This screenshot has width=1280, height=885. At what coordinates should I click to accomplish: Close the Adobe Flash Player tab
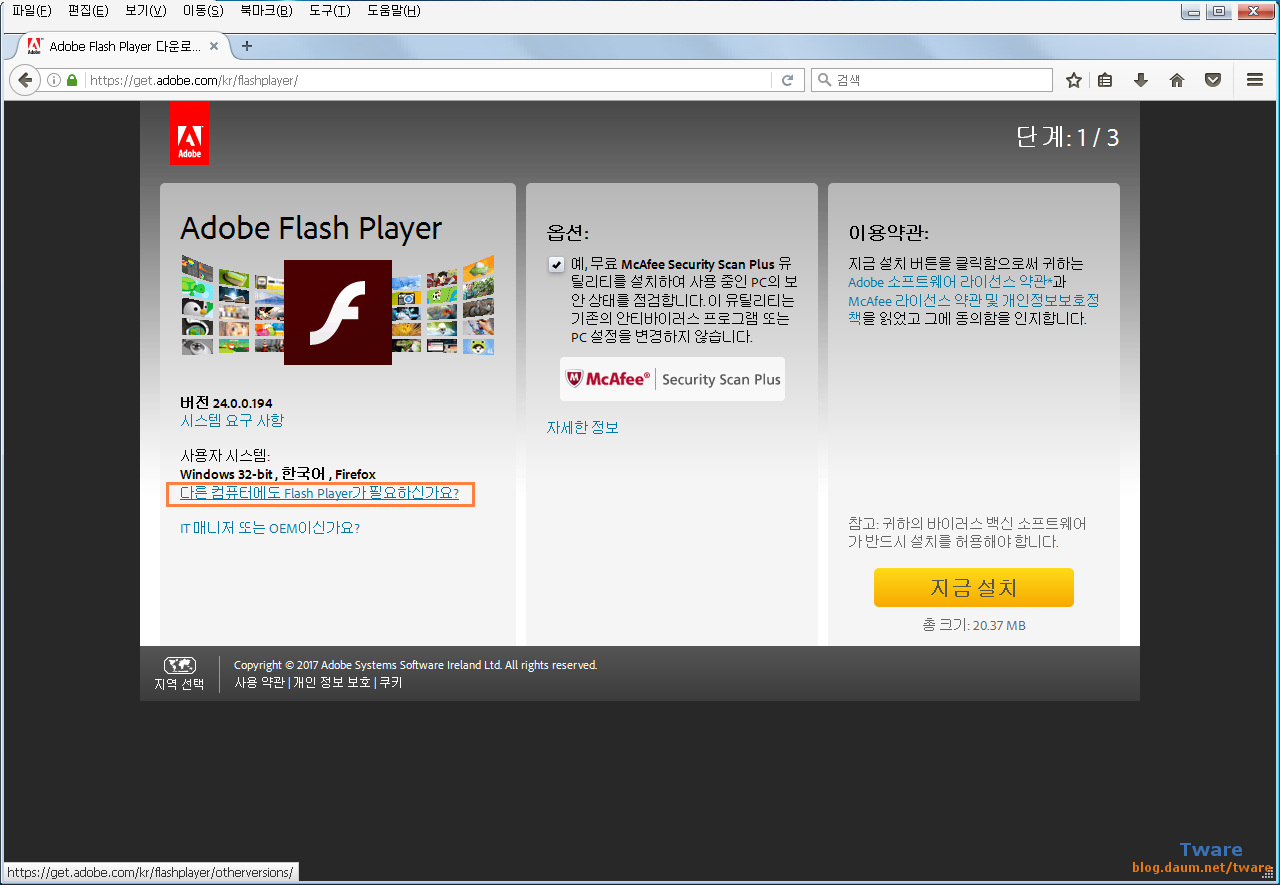pyautogui.click(x=214, y=46)
